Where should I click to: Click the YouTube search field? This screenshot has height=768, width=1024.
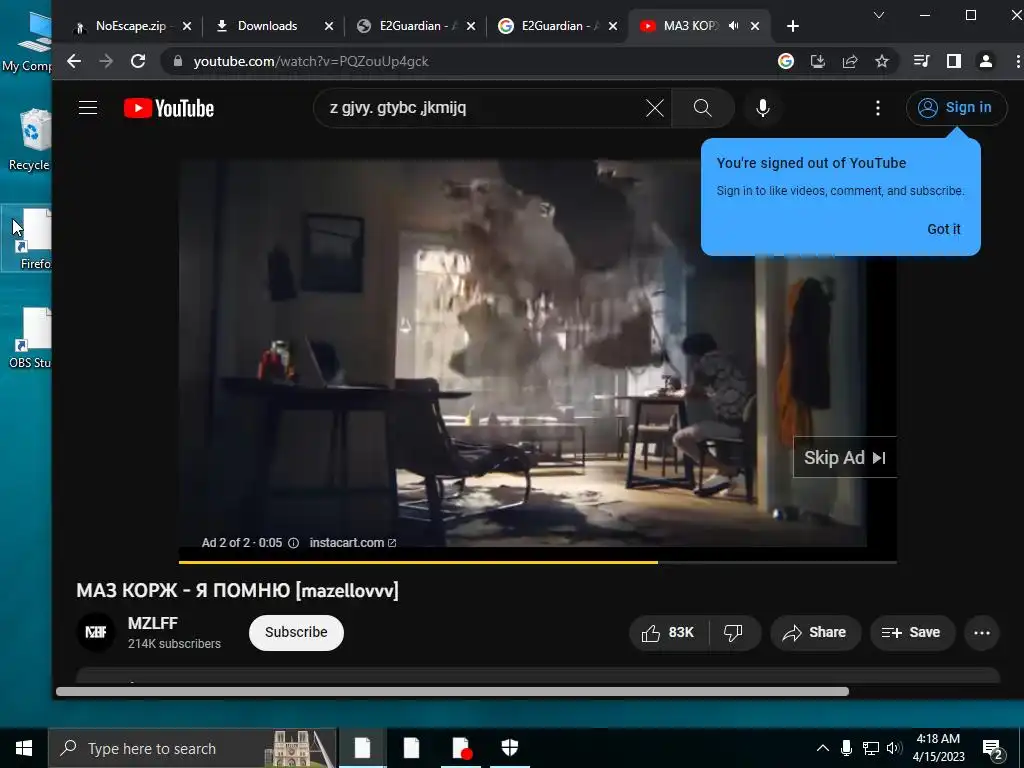[x=483, y=108]
